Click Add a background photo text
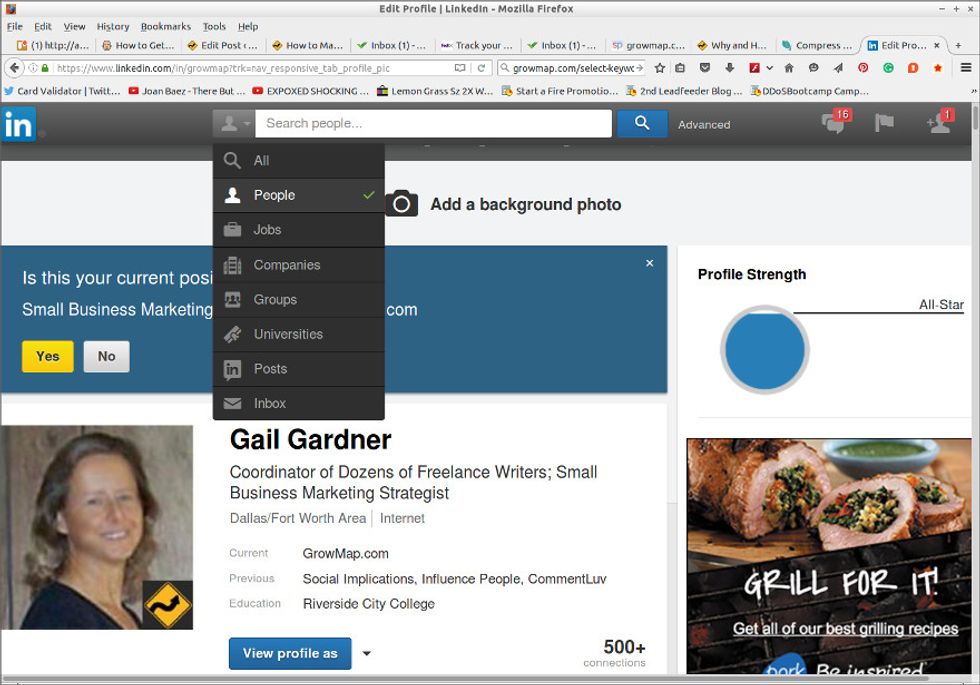Image resolution: width=980 pixels, height=685 pixels. [x=526, y=204]
